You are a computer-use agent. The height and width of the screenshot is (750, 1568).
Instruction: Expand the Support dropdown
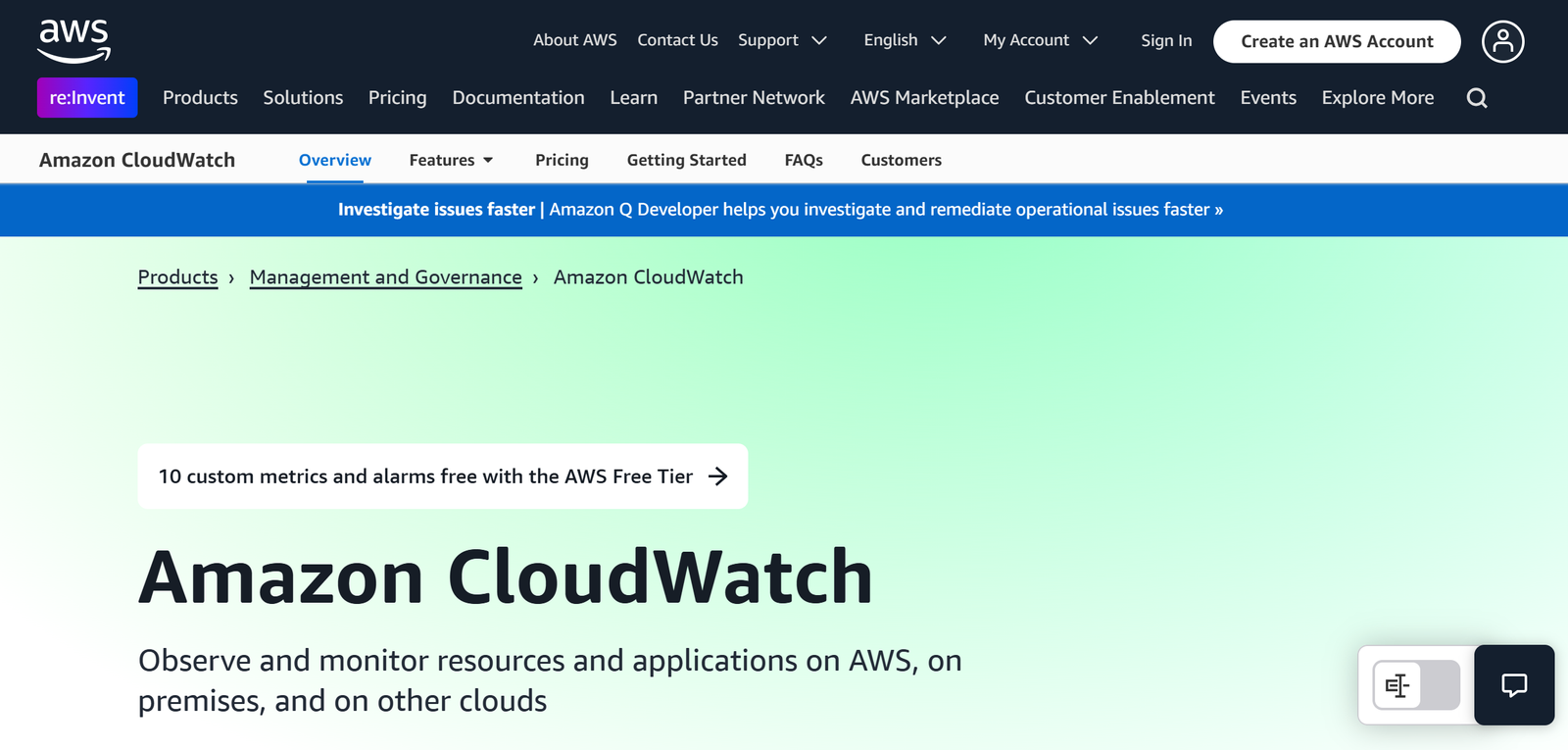(x=782, y=40)
